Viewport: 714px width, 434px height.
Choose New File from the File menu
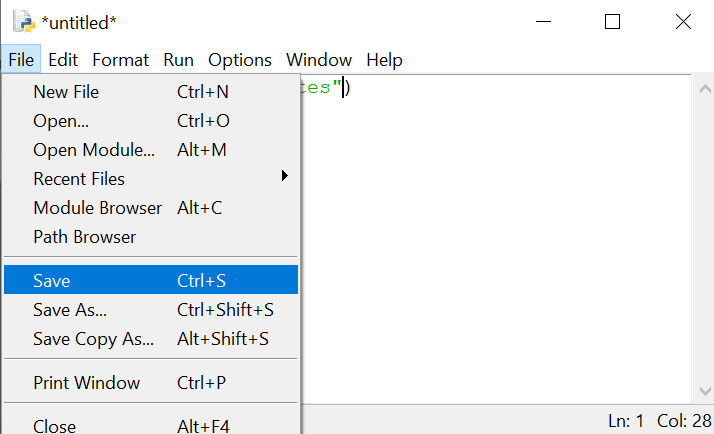[x=66, y=92]
